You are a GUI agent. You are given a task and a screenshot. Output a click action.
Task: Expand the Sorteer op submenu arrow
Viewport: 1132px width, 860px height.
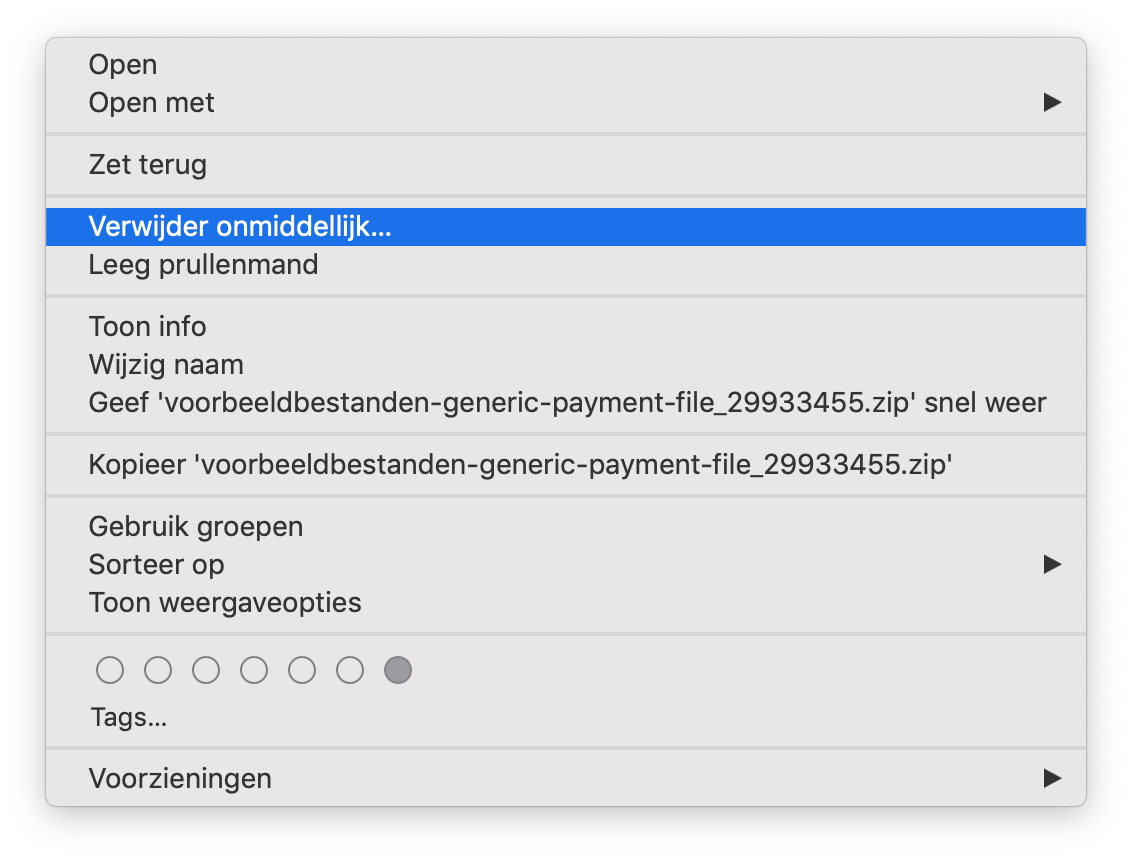pyautogui.click(x=1053, y=565)
